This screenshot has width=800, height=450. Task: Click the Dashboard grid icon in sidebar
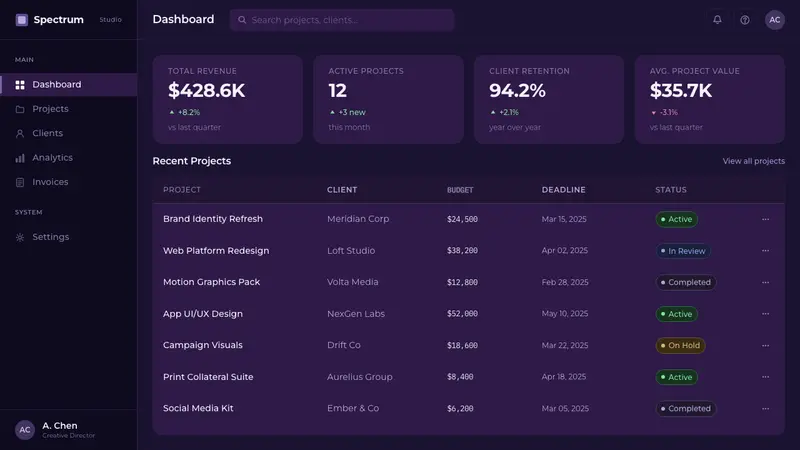[x=20, y=85]
